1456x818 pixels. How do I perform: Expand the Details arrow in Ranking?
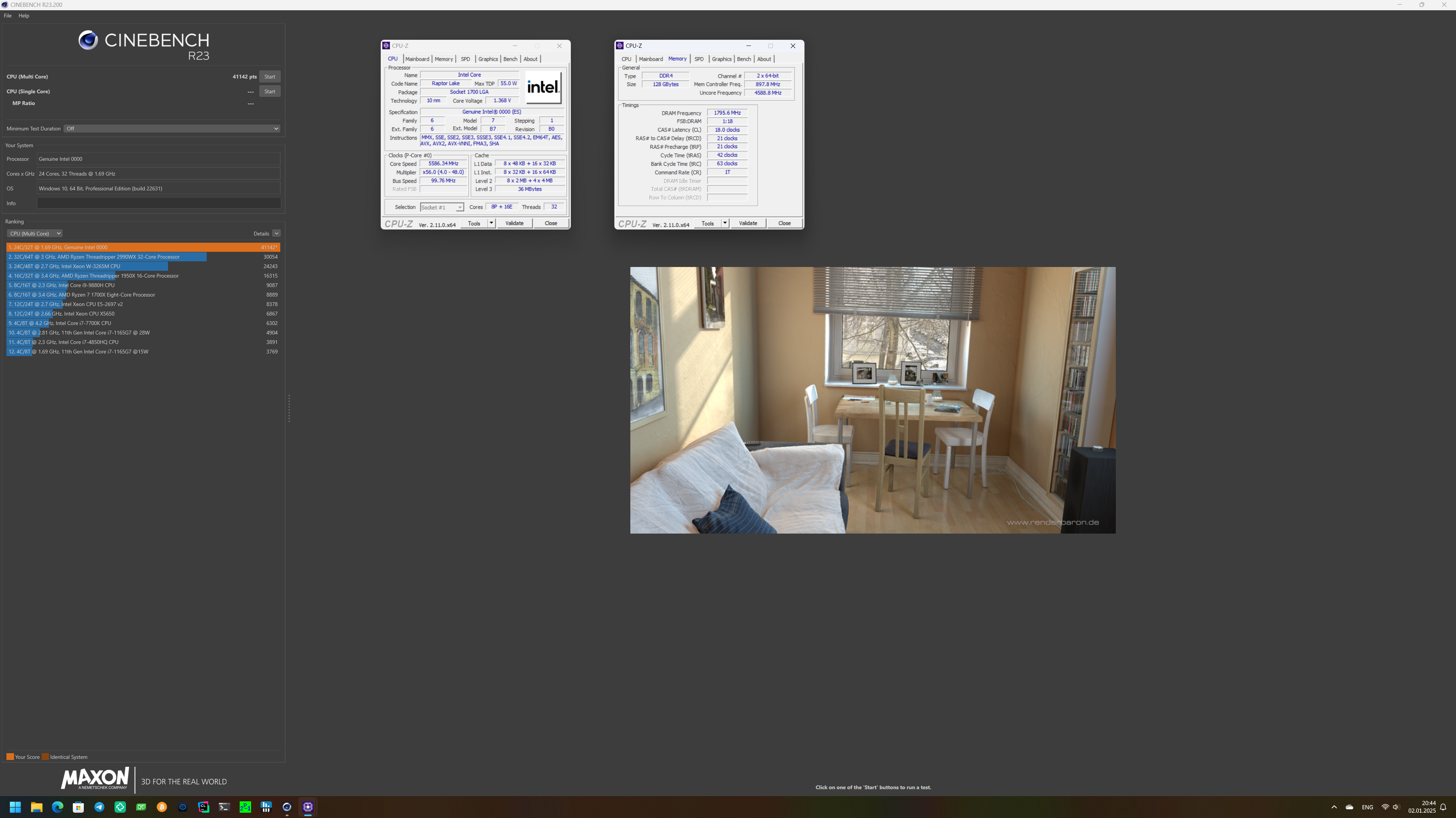tap(276, 234)
